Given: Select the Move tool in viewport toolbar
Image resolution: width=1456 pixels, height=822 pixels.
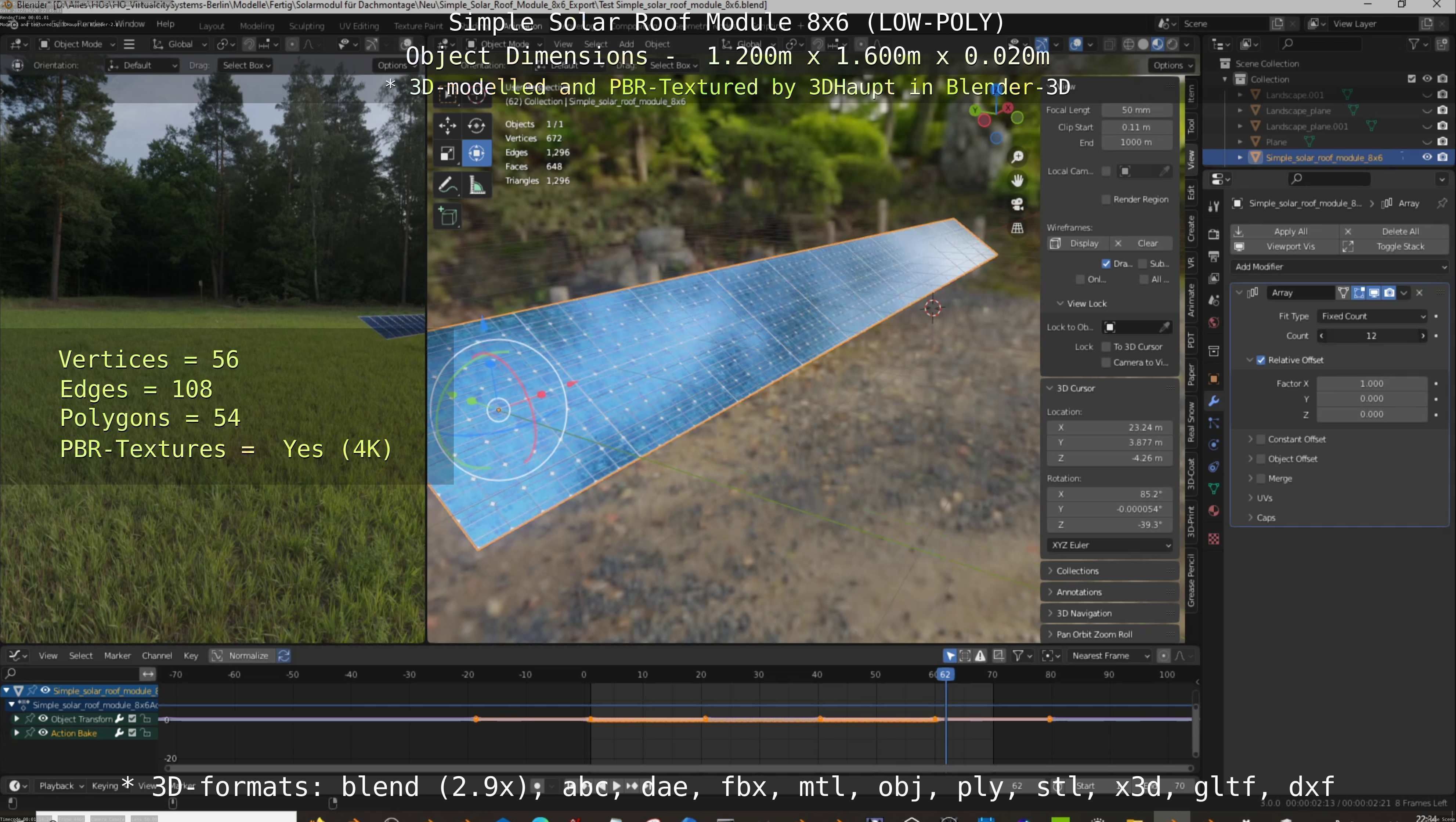Looking at the screenshot, I should click(x=447, y=125).
